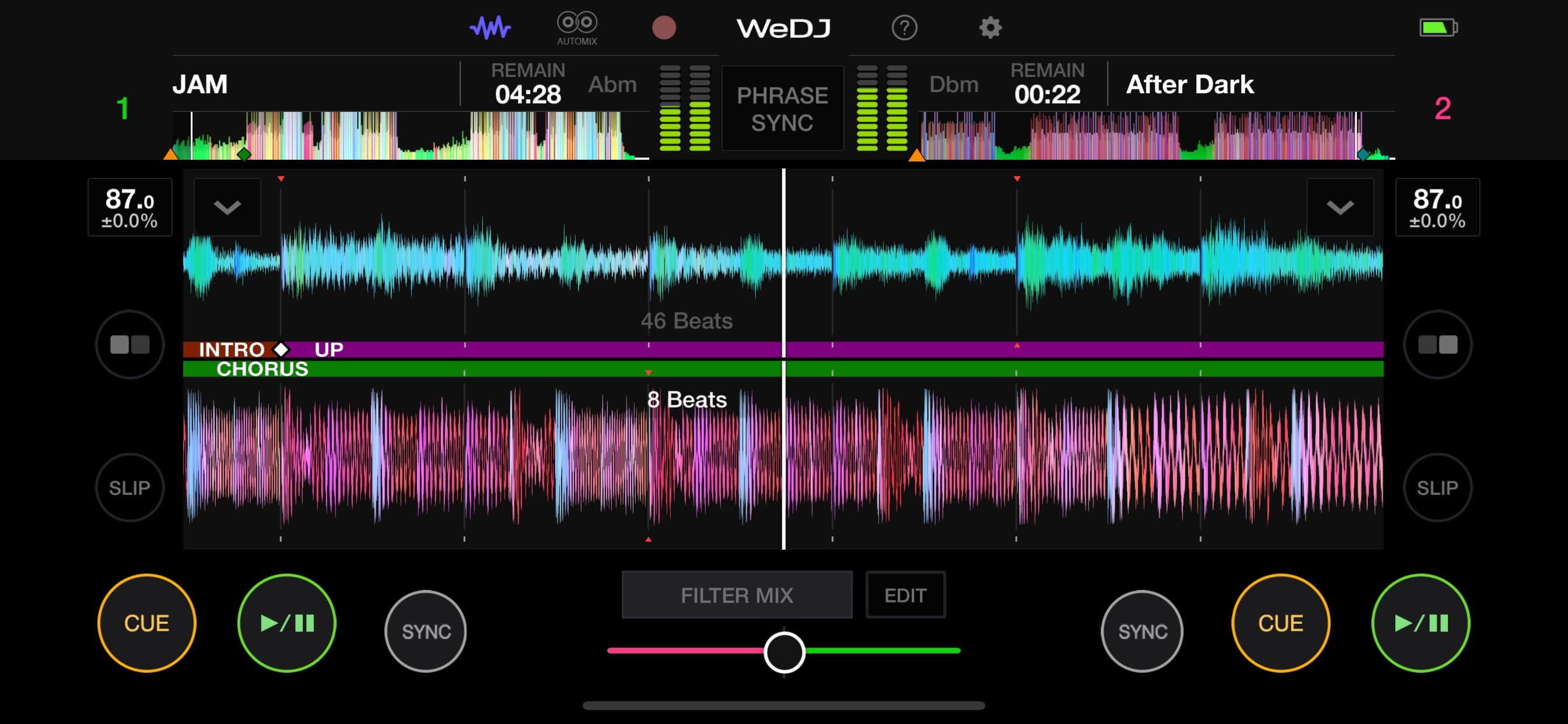Toggle right deck play/pause
1568x724 pixels.
pyautogui.click(x=1420, y=623)
